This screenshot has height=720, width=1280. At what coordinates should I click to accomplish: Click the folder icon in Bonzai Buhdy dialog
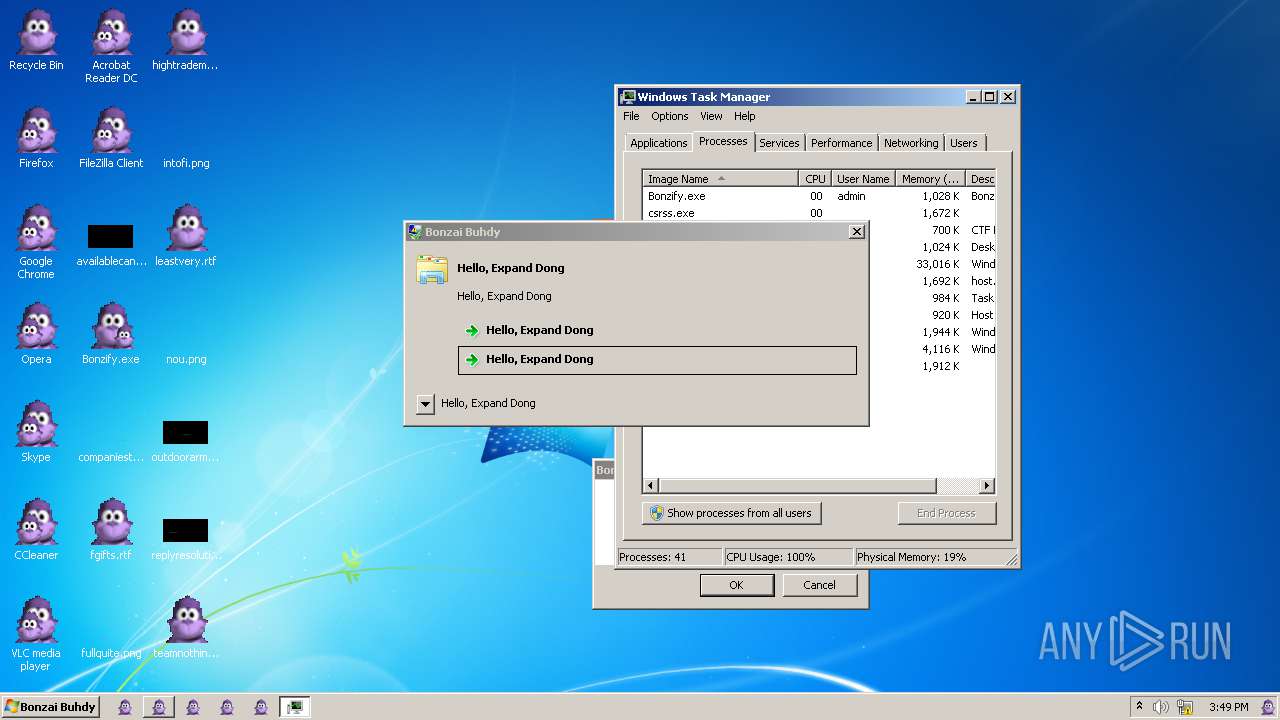432,270
